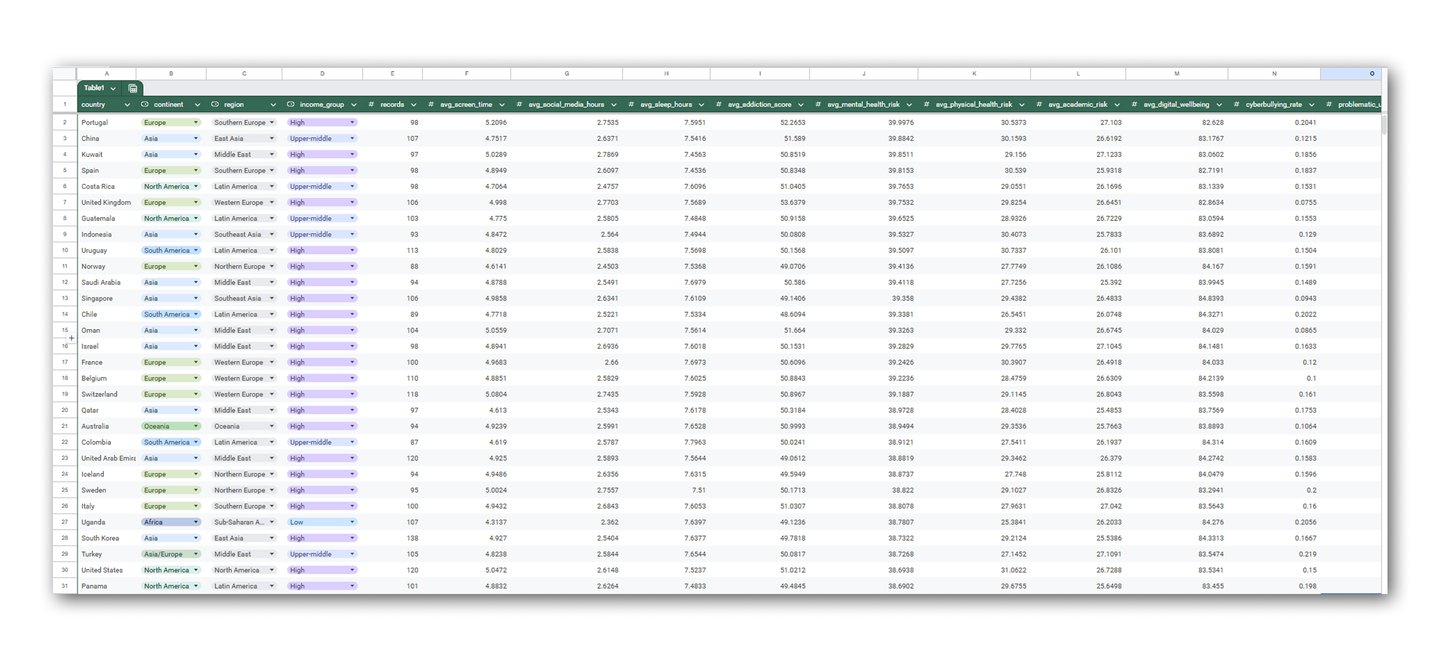Click the number type icon before avg_sleep_hours header
Screen dimensions: 1440x661
tap(631, 104)
